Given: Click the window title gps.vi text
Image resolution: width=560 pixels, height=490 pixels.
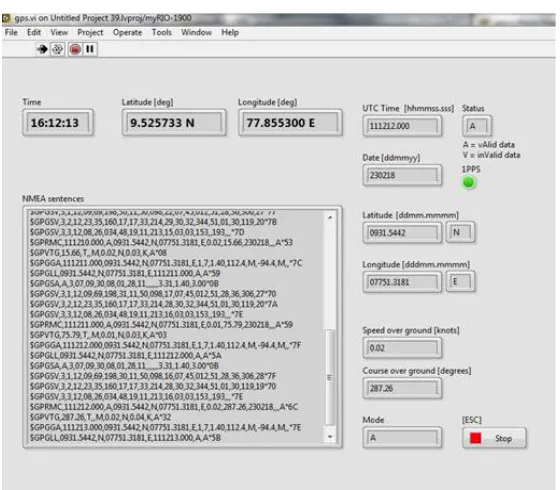Looking at the screenshot, I should coord(103,18).
